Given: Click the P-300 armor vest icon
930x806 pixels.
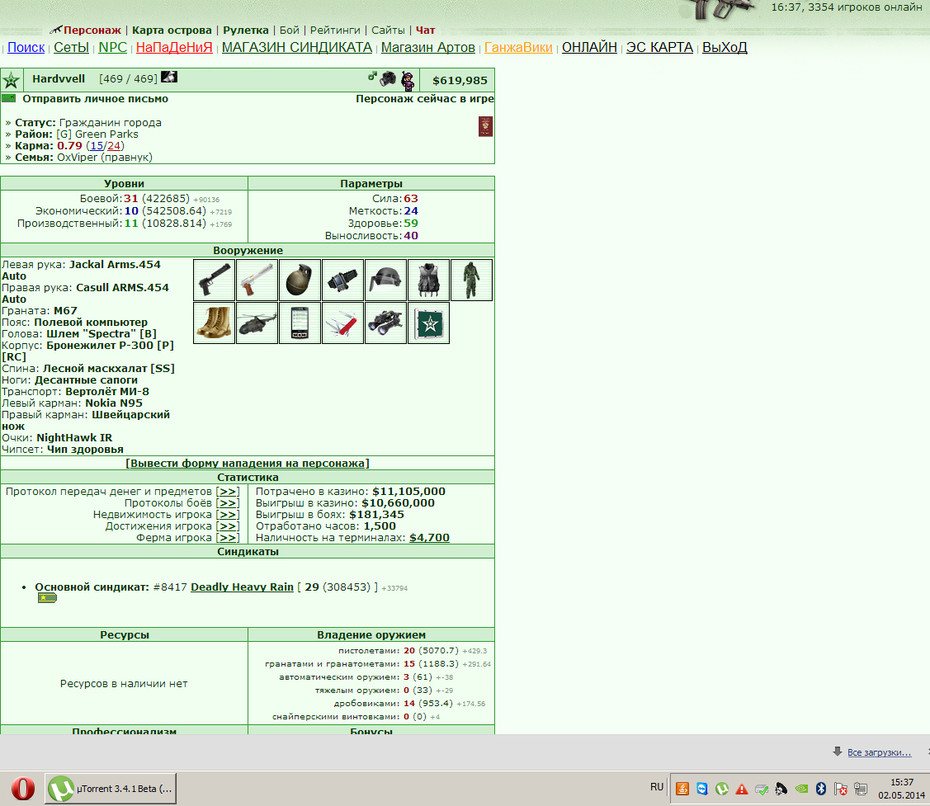Looking at the screenshot, I should (x=429, y=280).
